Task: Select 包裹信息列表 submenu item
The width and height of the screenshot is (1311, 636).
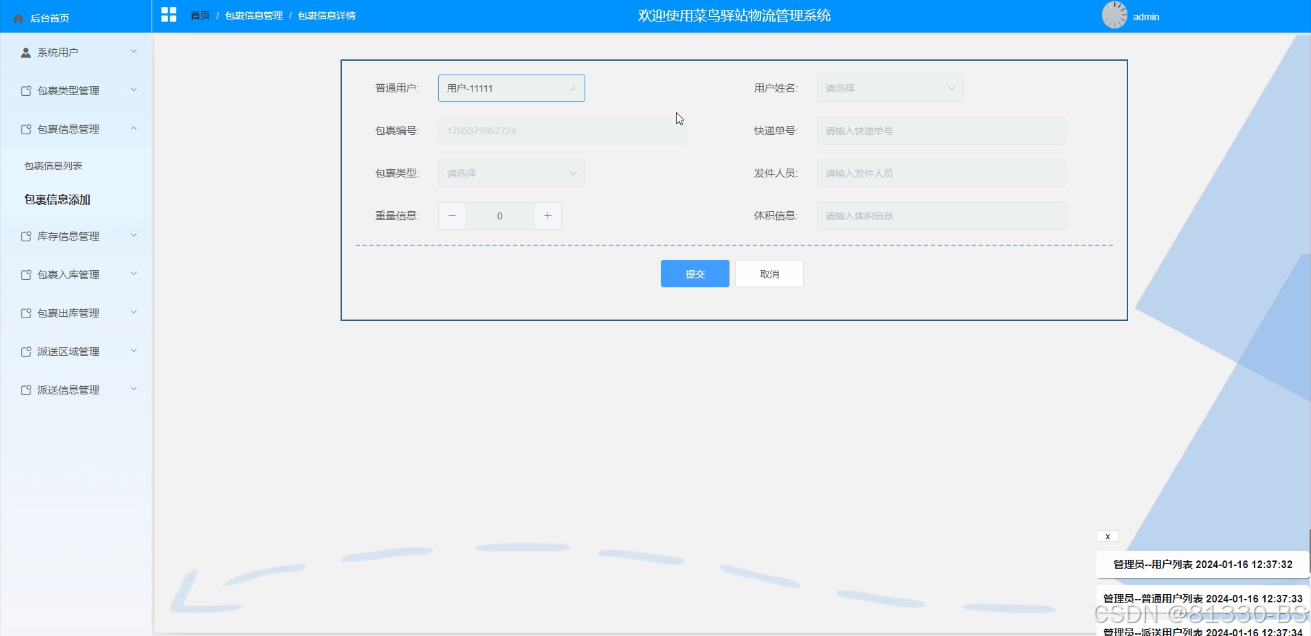Action: pyautogui.click(x=53, y=166)
